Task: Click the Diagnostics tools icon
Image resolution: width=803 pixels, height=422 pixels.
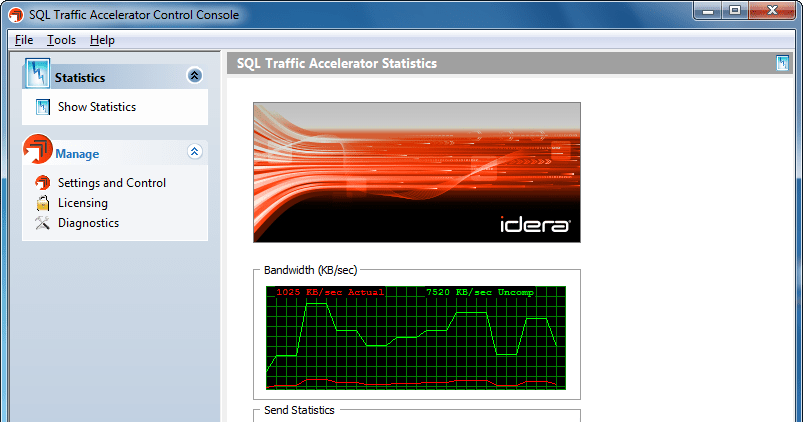Action: click(x=42, y=223)
